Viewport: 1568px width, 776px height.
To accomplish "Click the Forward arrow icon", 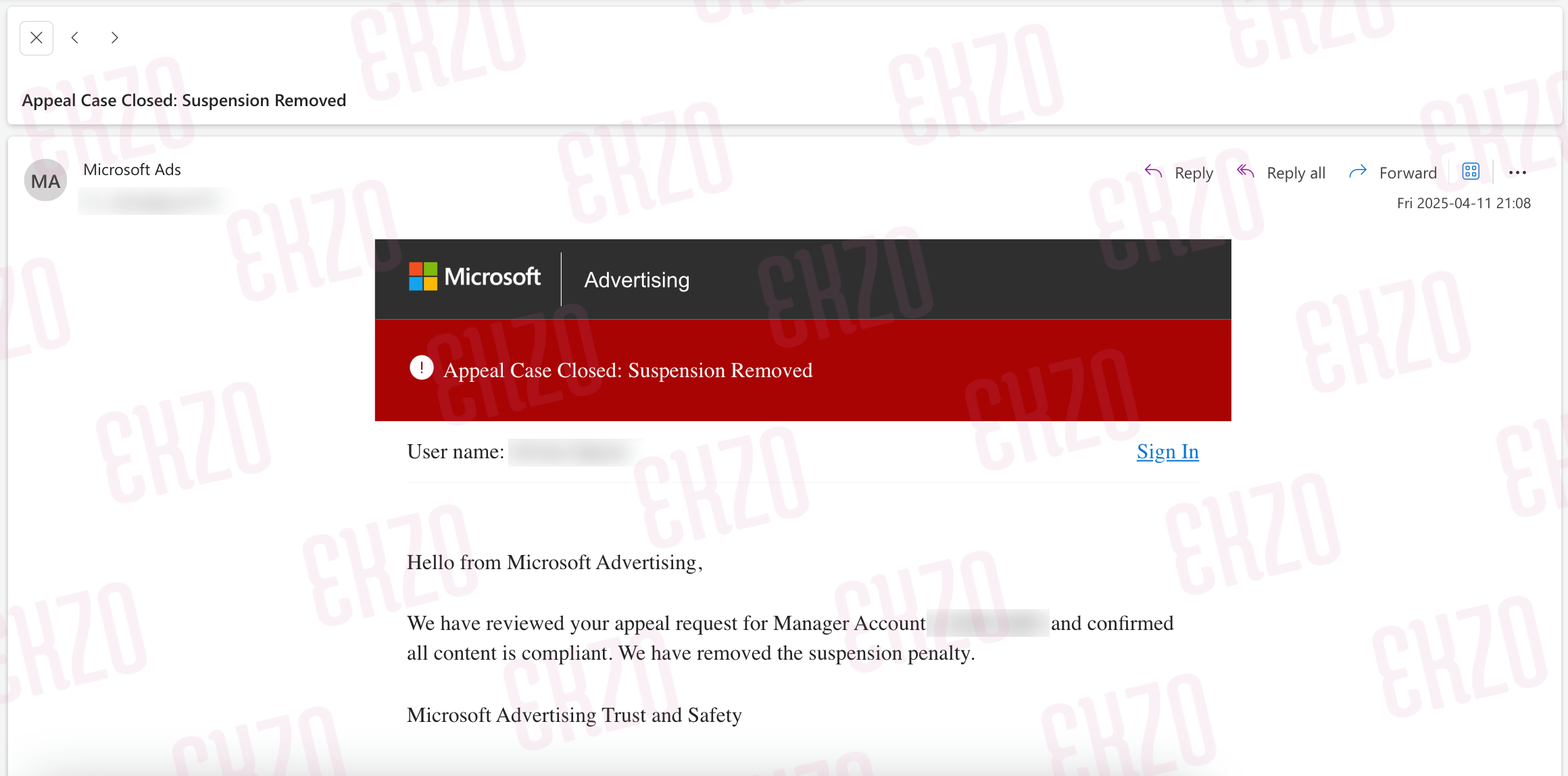I will pos(1358,172).
